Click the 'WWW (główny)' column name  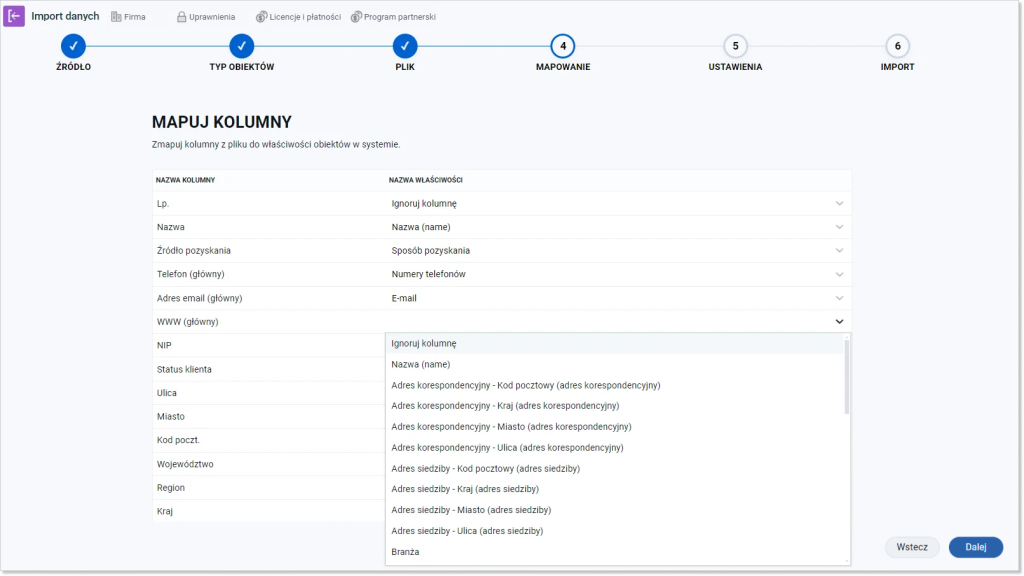coord(187,322)
